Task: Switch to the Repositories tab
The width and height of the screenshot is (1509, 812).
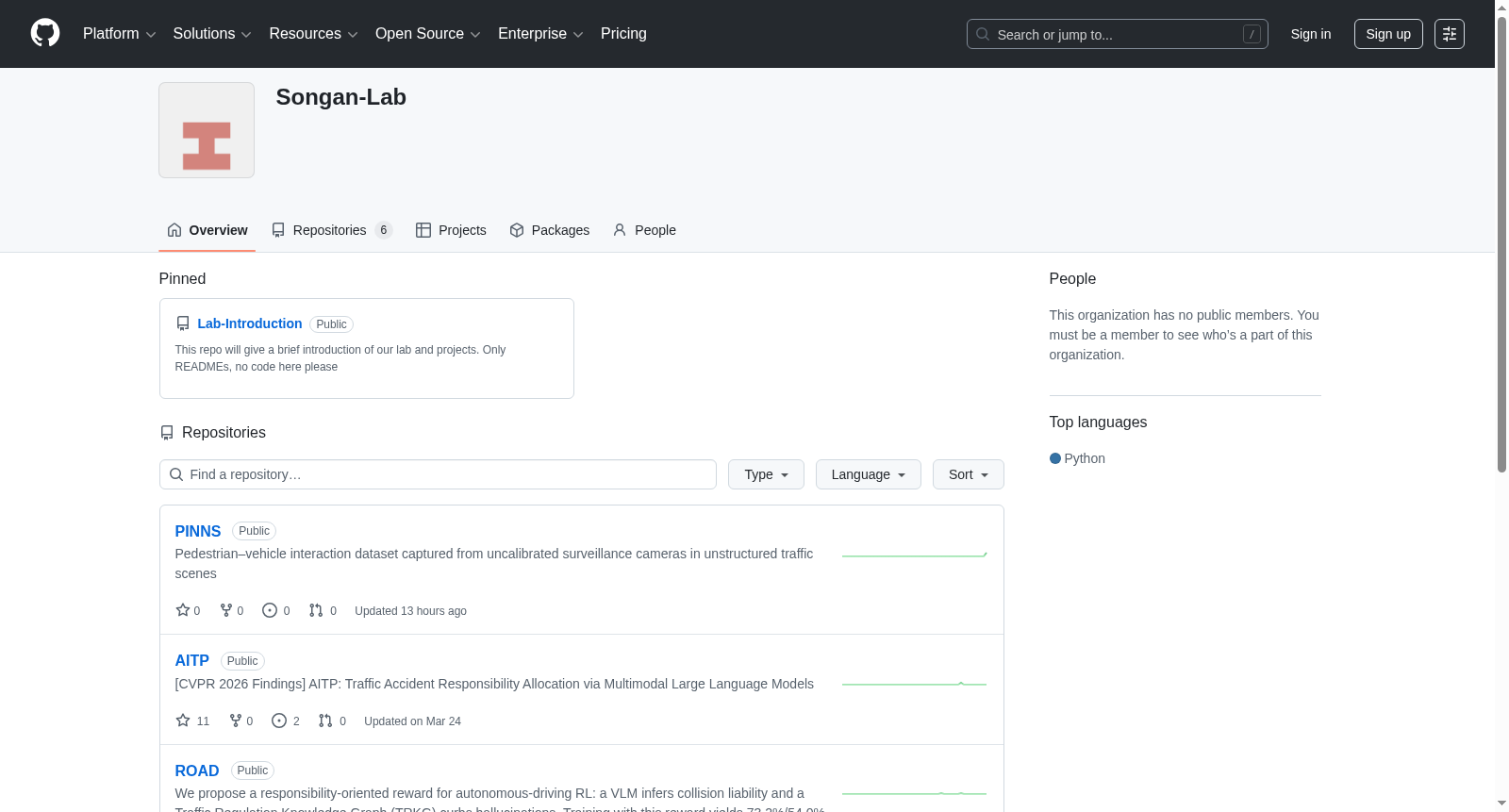Action: click(331, 230)
